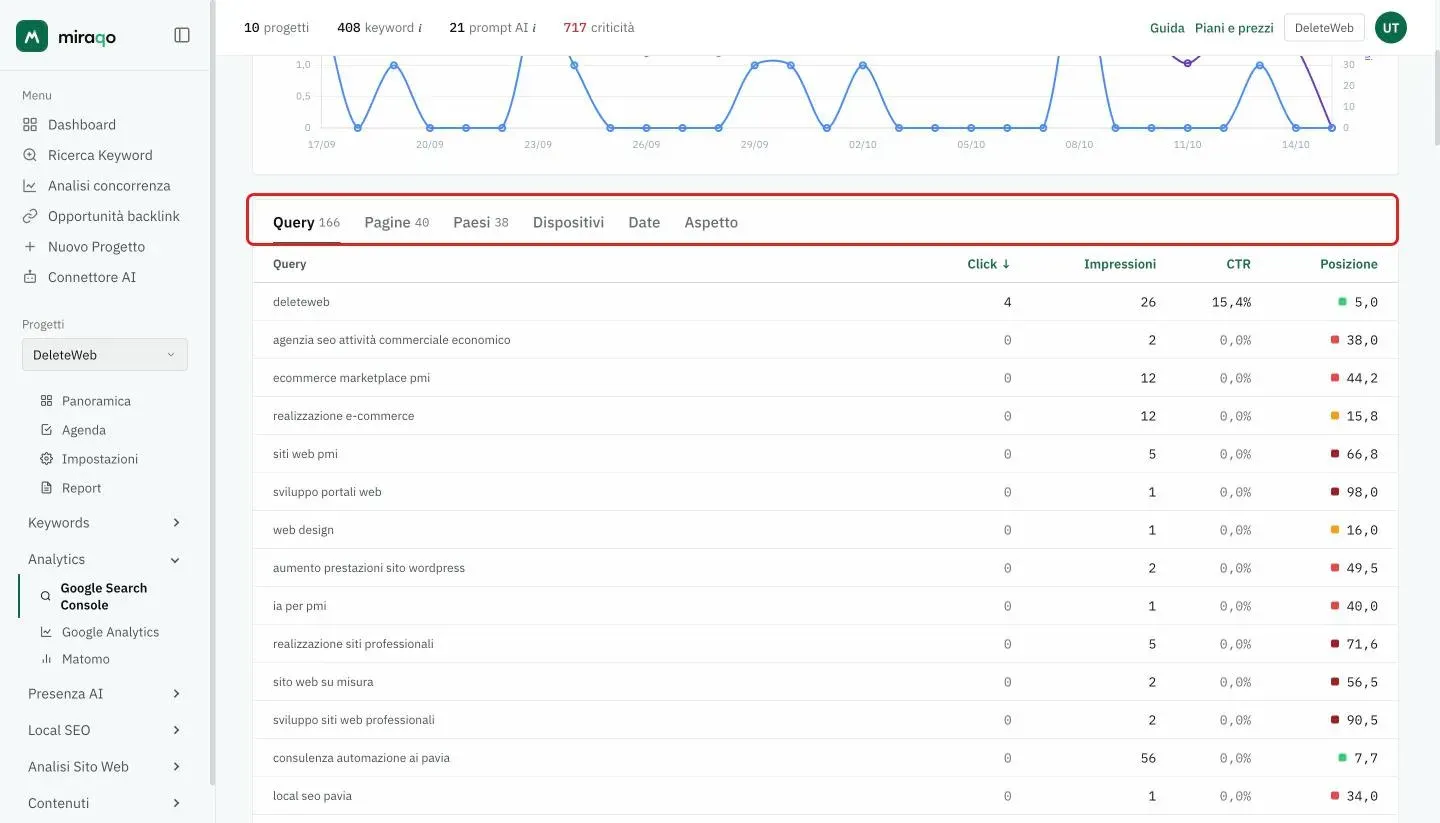The image size is (1440, 823).
Task: Switch to the Pagine tab
Action: [396, 222]
